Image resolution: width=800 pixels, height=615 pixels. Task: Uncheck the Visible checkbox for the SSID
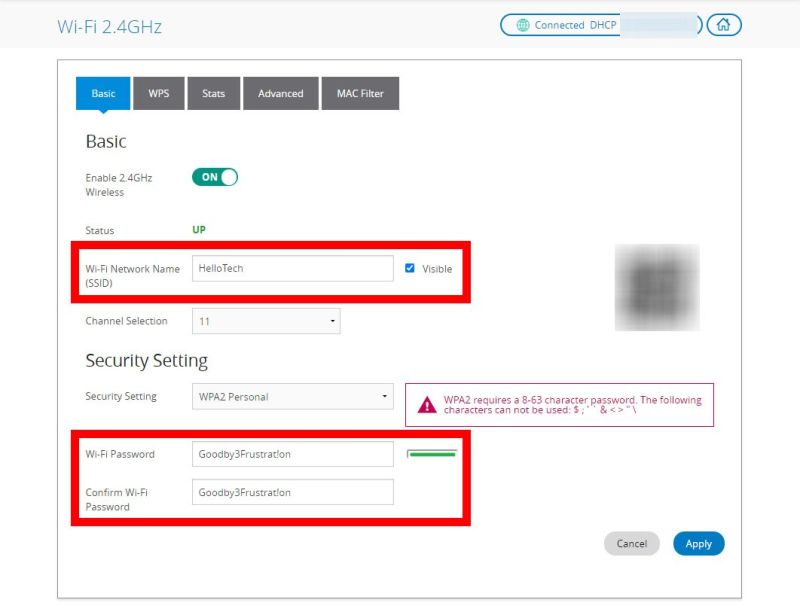click(x=409, y=267)
